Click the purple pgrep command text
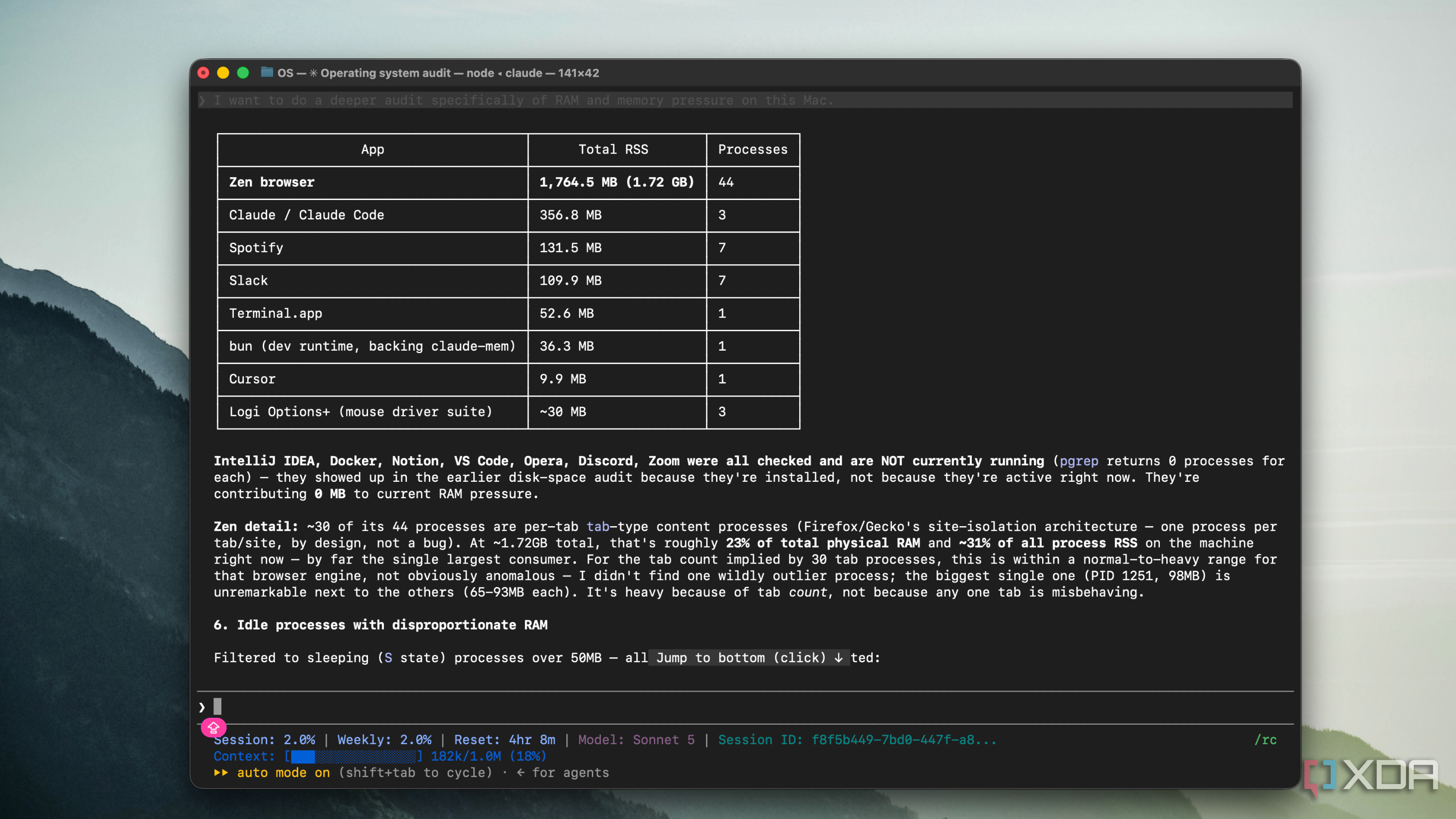1456x819 pixels. point(1079,461)
